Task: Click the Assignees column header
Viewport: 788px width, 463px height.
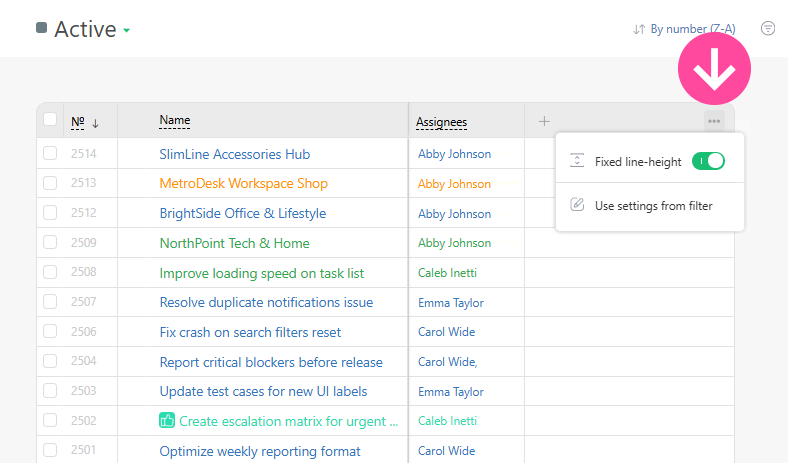Action: [441, 122]
